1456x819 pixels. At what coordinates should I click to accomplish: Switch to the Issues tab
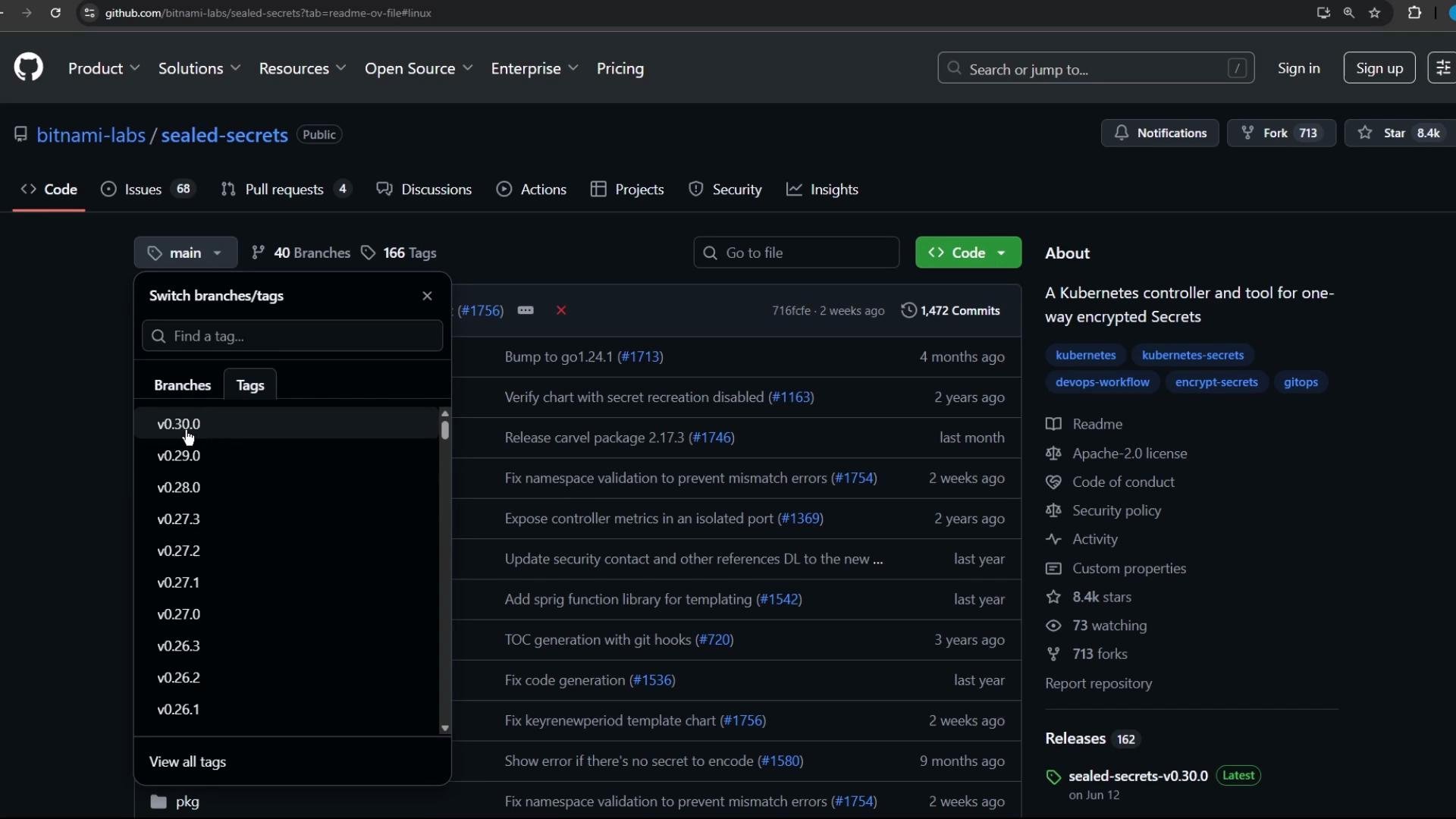click(149, 190)
